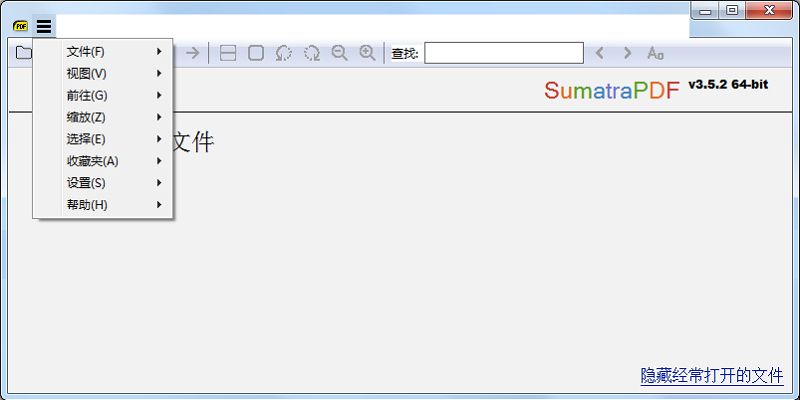Viewport: 800px width, 400px height.
Task: Rotate the document right
Action: [312, 53]
